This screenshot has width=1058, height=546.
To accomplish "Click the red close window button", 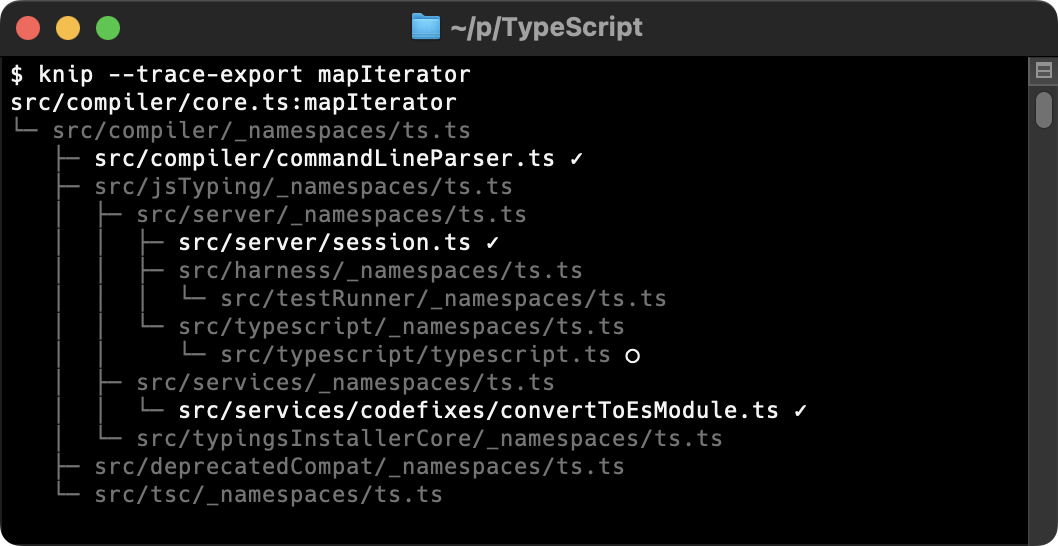I will pos(28,28).
